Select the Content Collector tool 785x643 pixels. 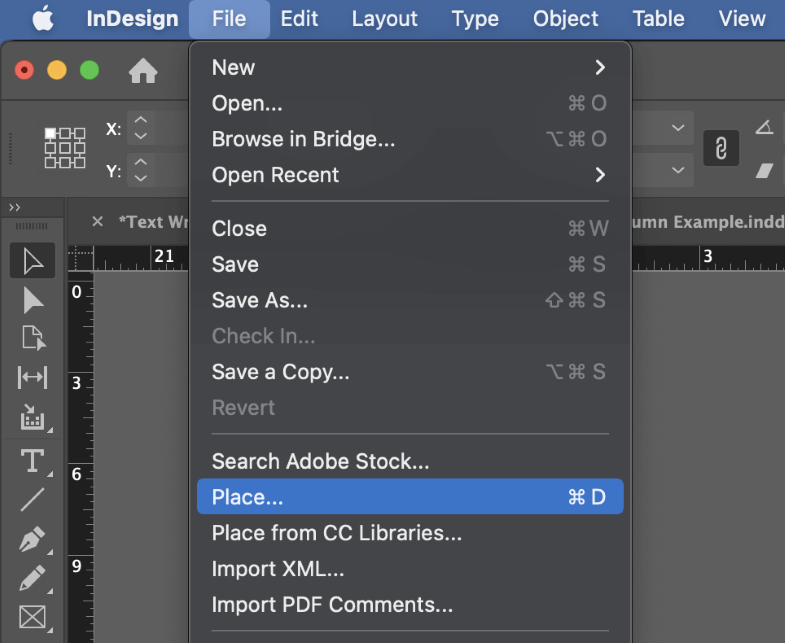tap(34, 417)
